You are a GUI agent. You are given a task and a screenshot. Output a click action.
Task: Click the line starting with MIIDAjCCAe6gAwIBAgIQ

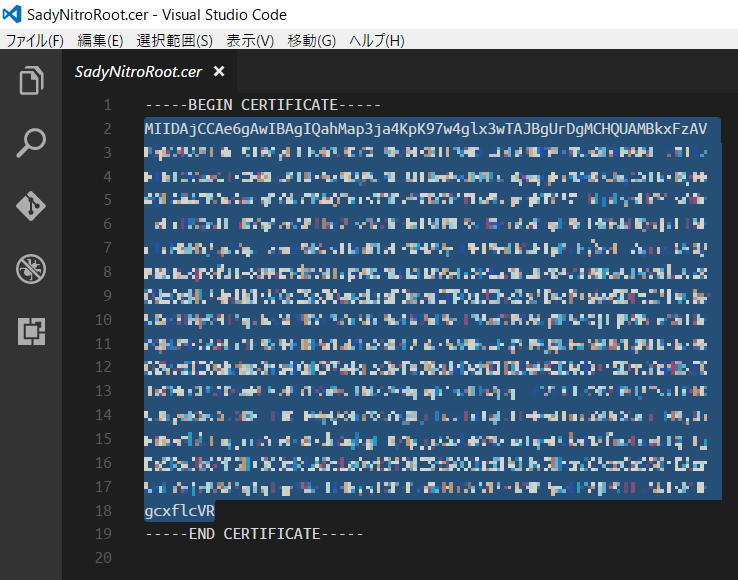426,129
